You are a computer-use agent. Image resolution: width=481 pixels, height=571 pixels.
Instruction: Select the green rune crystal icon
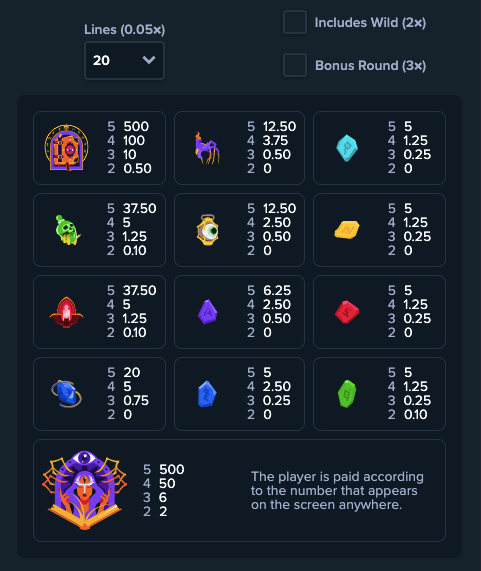click(347, 394)
